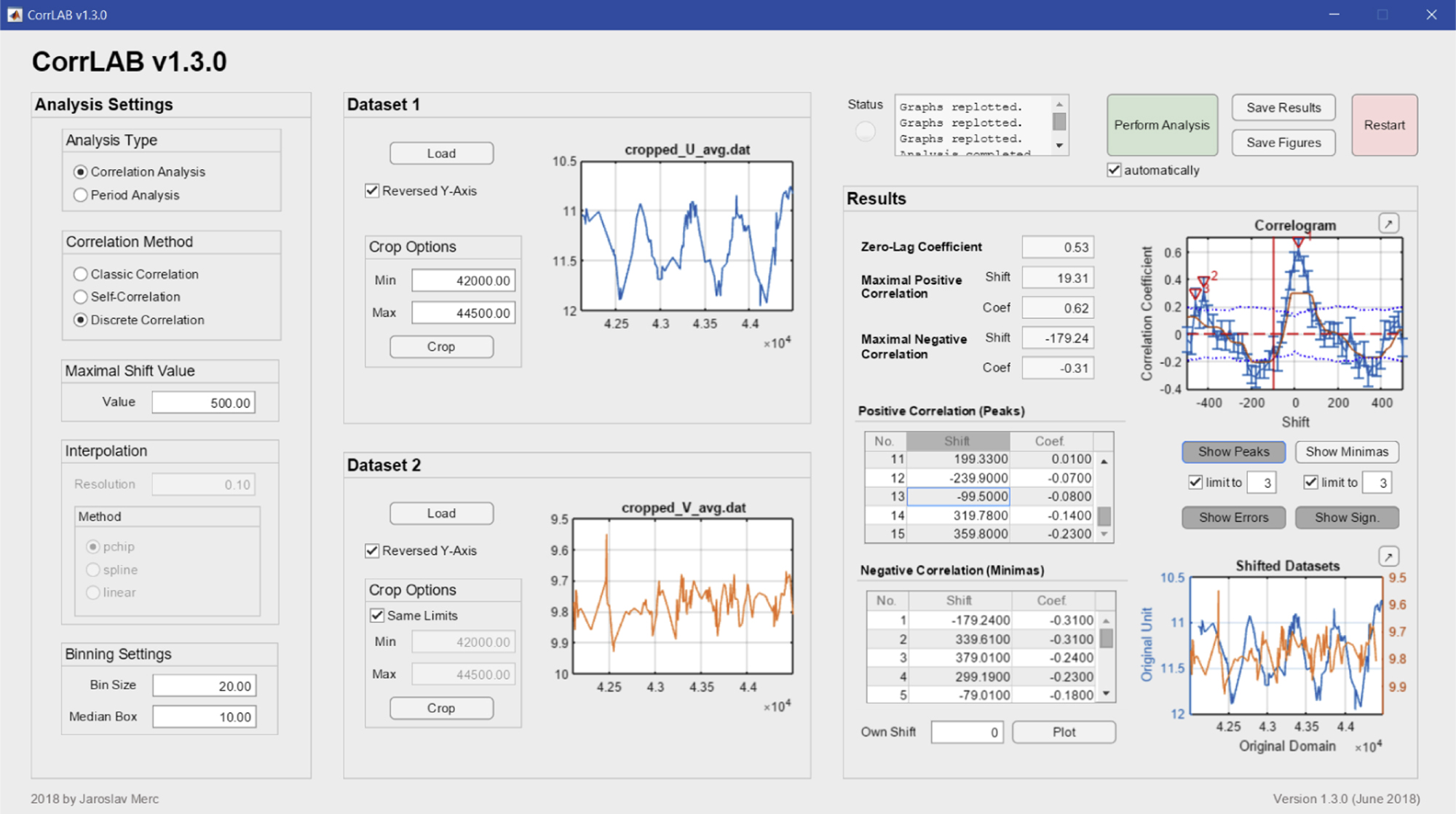Toggle Reversed Y-Axis for Dataset 2
The width and height of the screenshot is (1456, 814).
pos(372,551)
